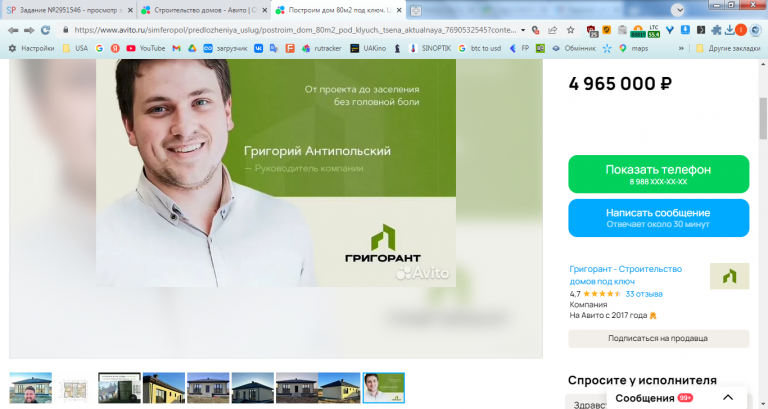Bookmark this page with the star icon
This screenshot has height=409, width=768.
(571, 30)
